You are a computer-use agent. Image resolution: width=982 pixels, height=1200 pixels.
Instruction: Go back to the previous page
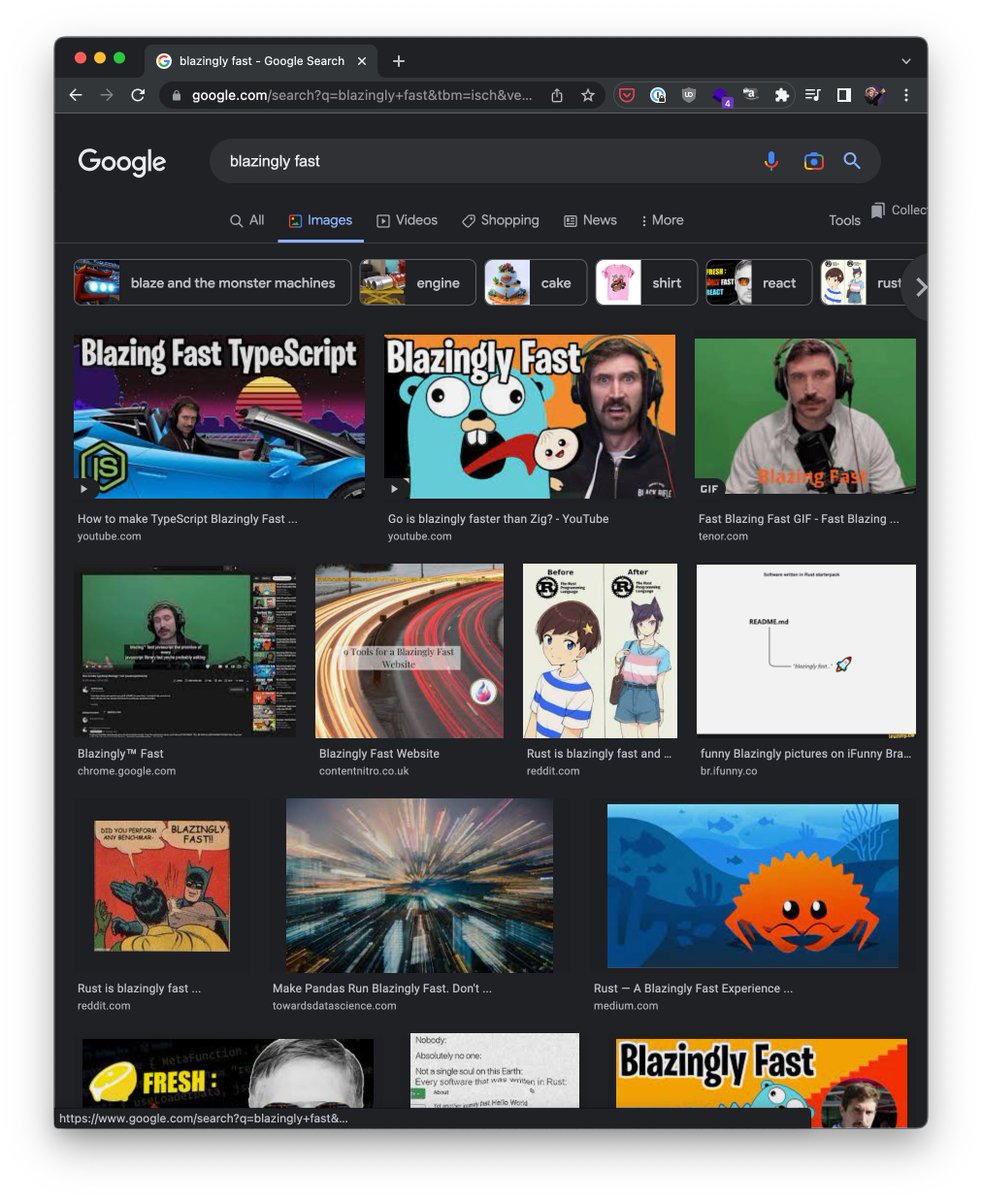click(75, 95)
